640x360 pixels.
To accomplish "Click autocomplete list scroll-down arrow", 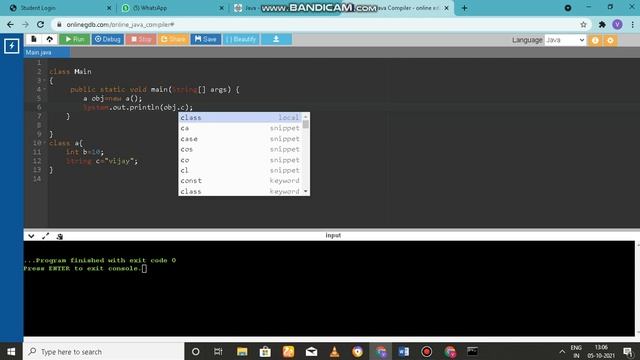I will tap(306, 191).
